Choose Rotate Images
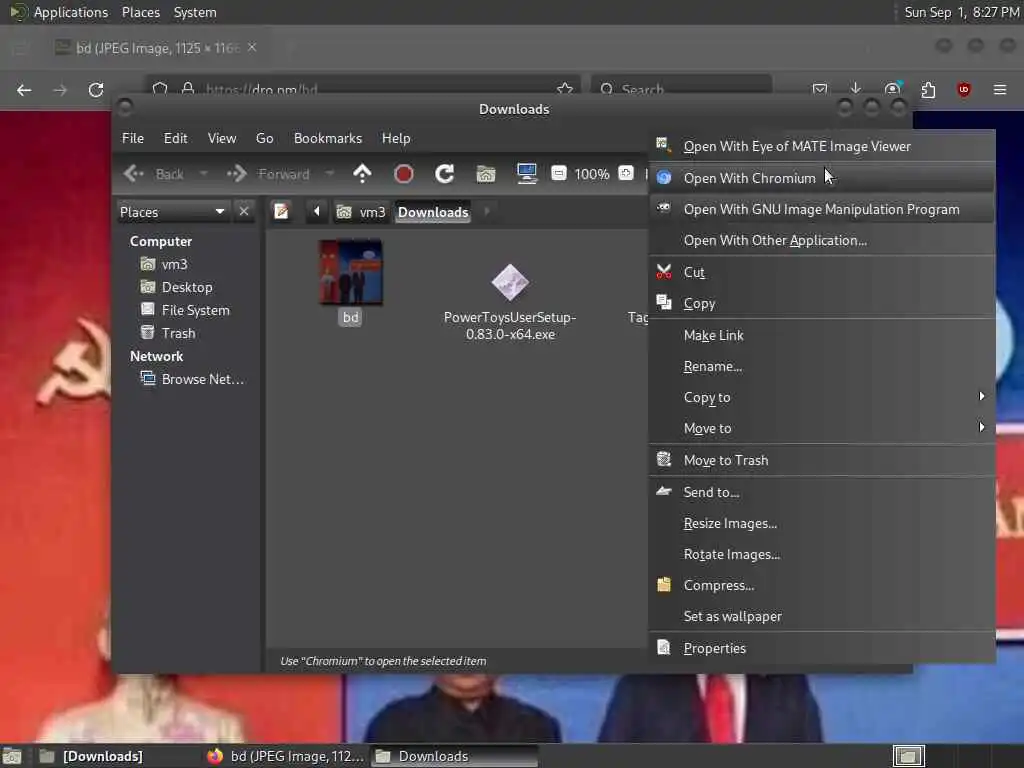The height and width of the screenshot is (768, 1024). pos(822,554)
